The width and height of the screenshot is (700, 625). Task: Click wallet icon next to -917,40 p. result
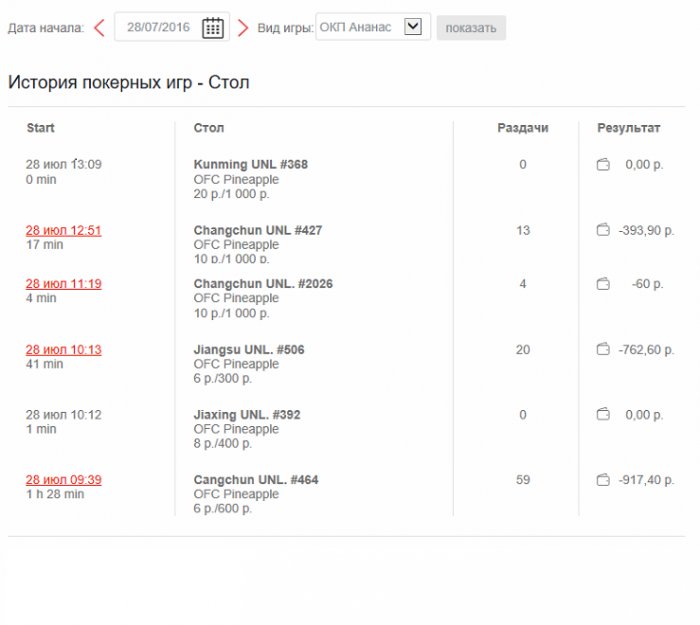pos(603,481)
